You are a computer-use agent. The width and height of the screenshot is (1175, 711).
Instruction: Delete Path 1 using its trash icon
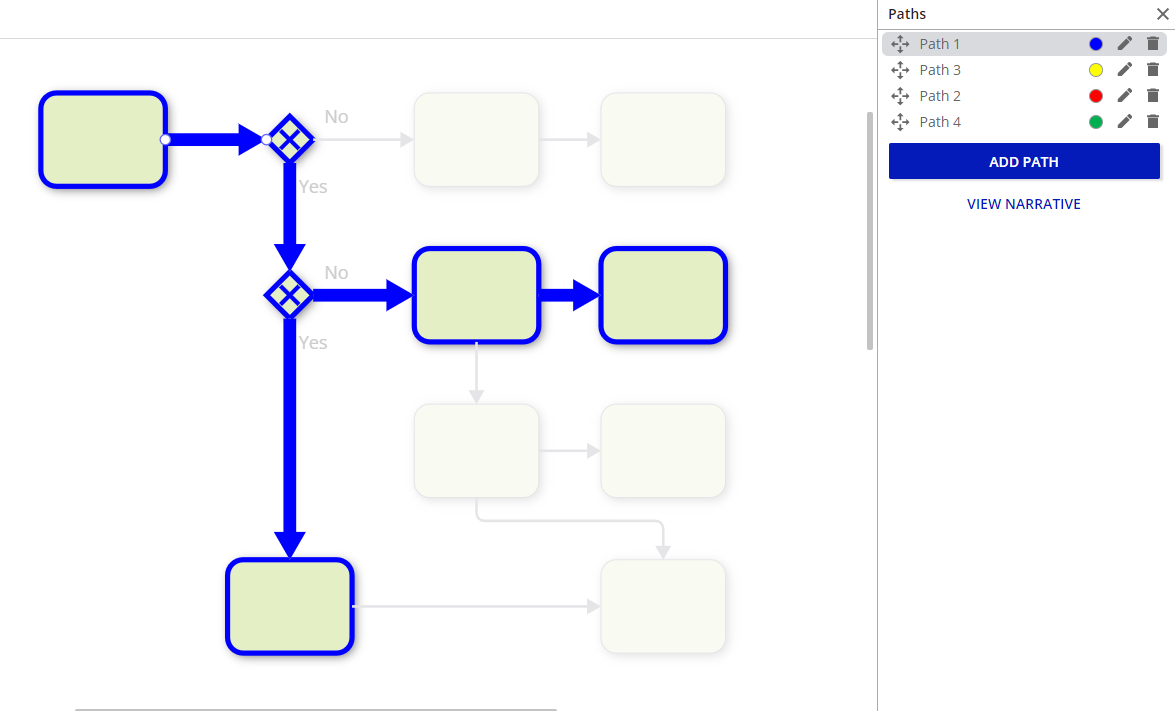(x=1153, y=44)
